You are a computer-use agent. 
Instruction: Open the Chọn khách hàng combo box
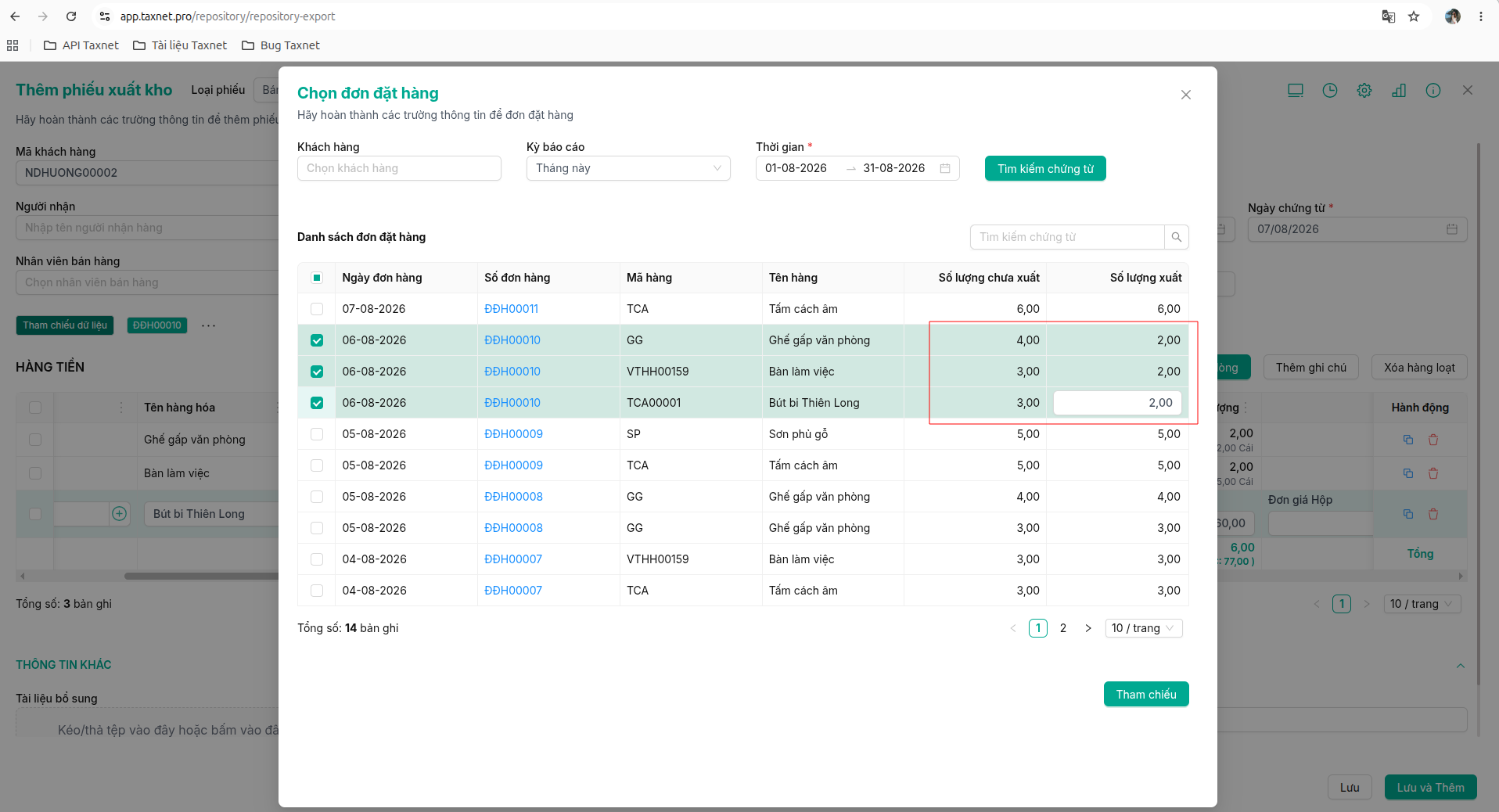point(399,168)
